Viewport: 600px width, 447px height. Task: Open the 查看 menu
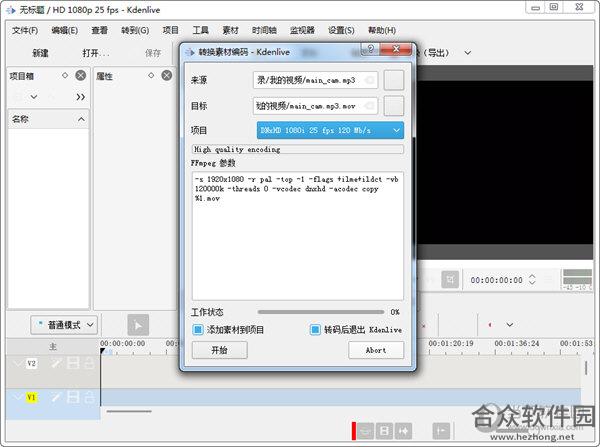point(99,30)
